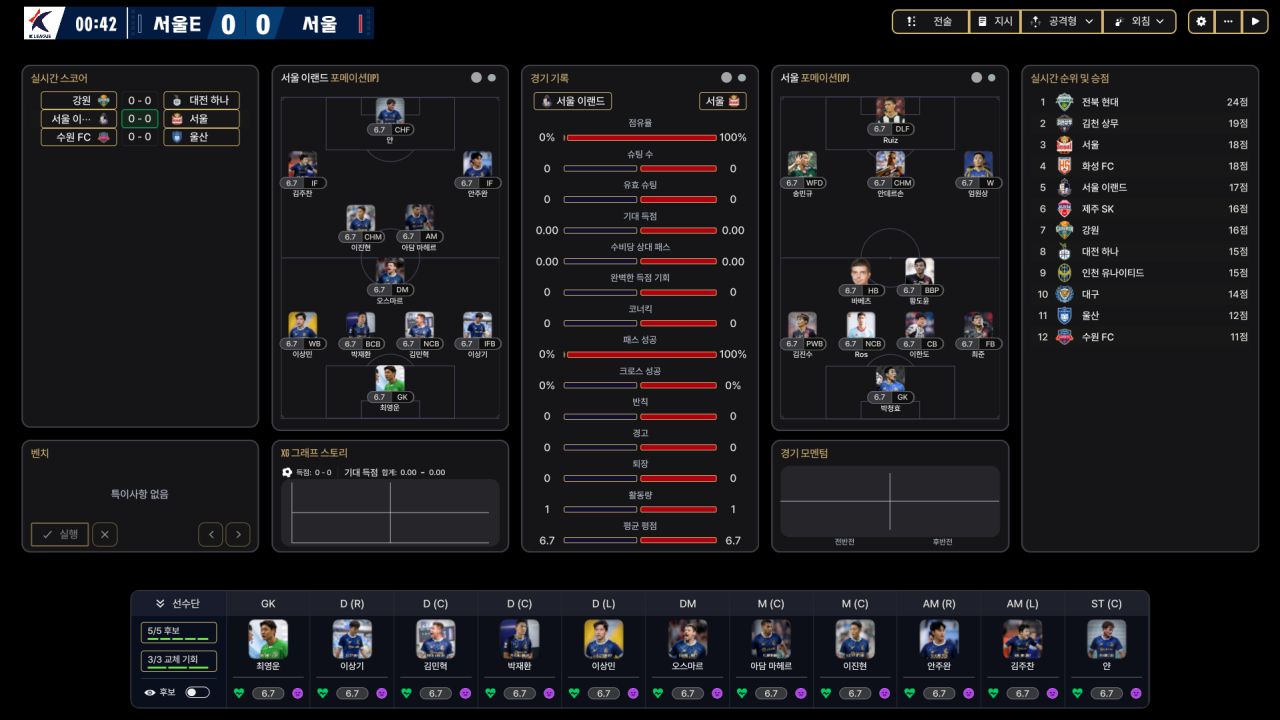Select the 서울 이랜드 tab in 경기 기록
Image resolution: width=1280 pixels, height=720 pixels.
[573, 101]
